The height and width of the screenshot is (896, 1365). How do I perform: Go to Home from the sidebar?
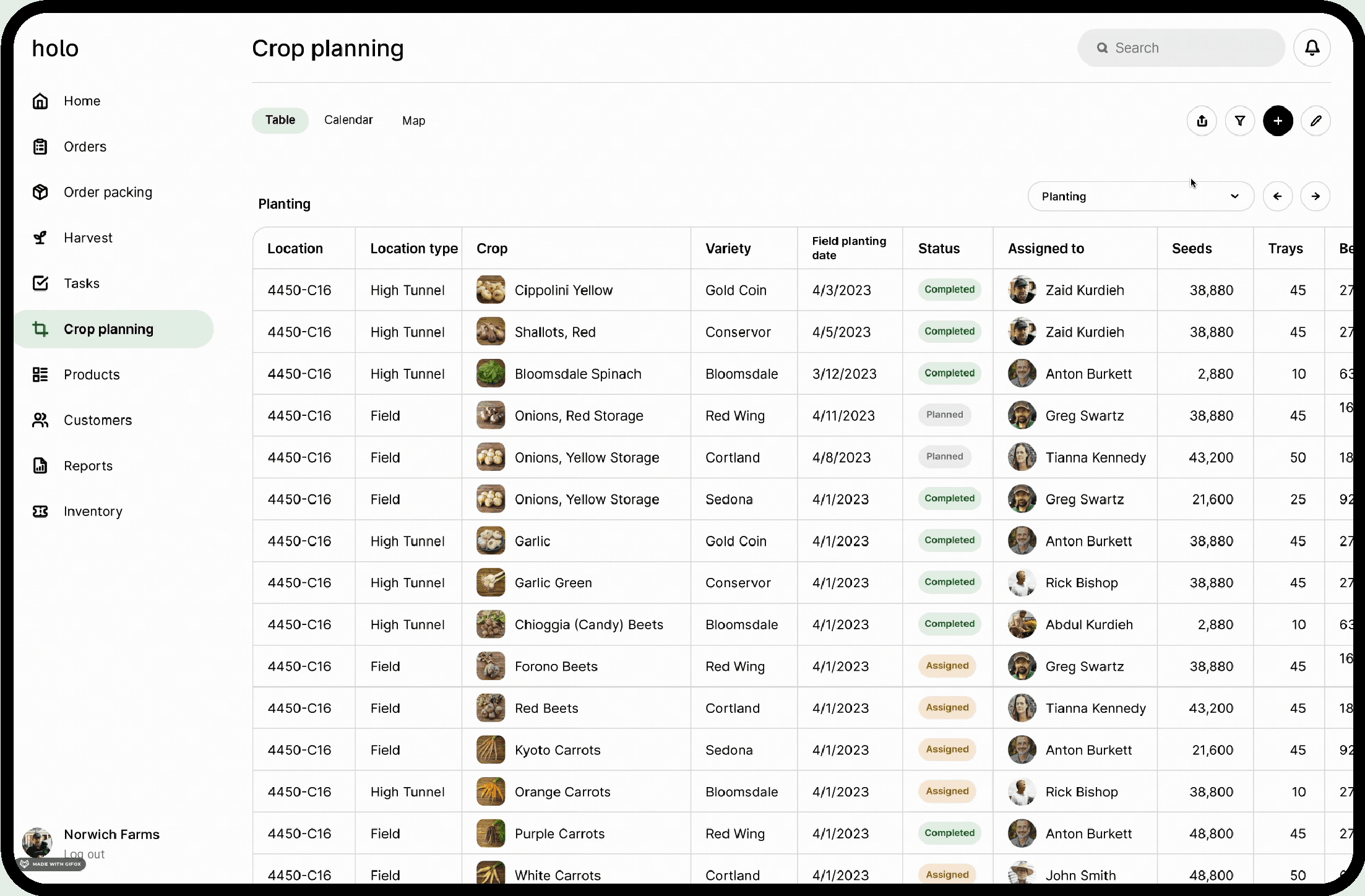click(x=81, y=101)
